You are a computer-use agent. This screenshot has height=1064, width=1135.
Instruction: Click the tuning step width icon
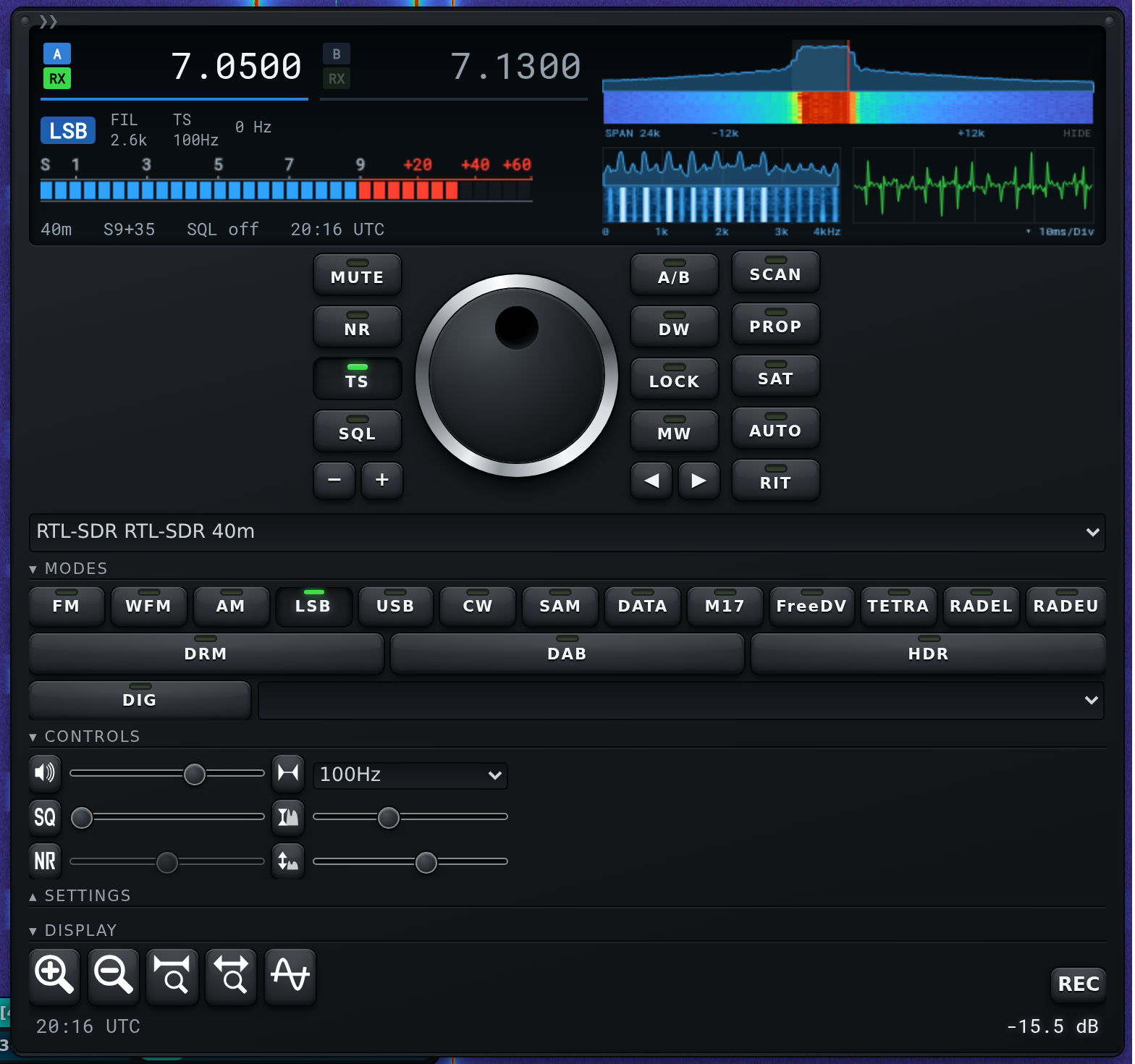point(288,773)
